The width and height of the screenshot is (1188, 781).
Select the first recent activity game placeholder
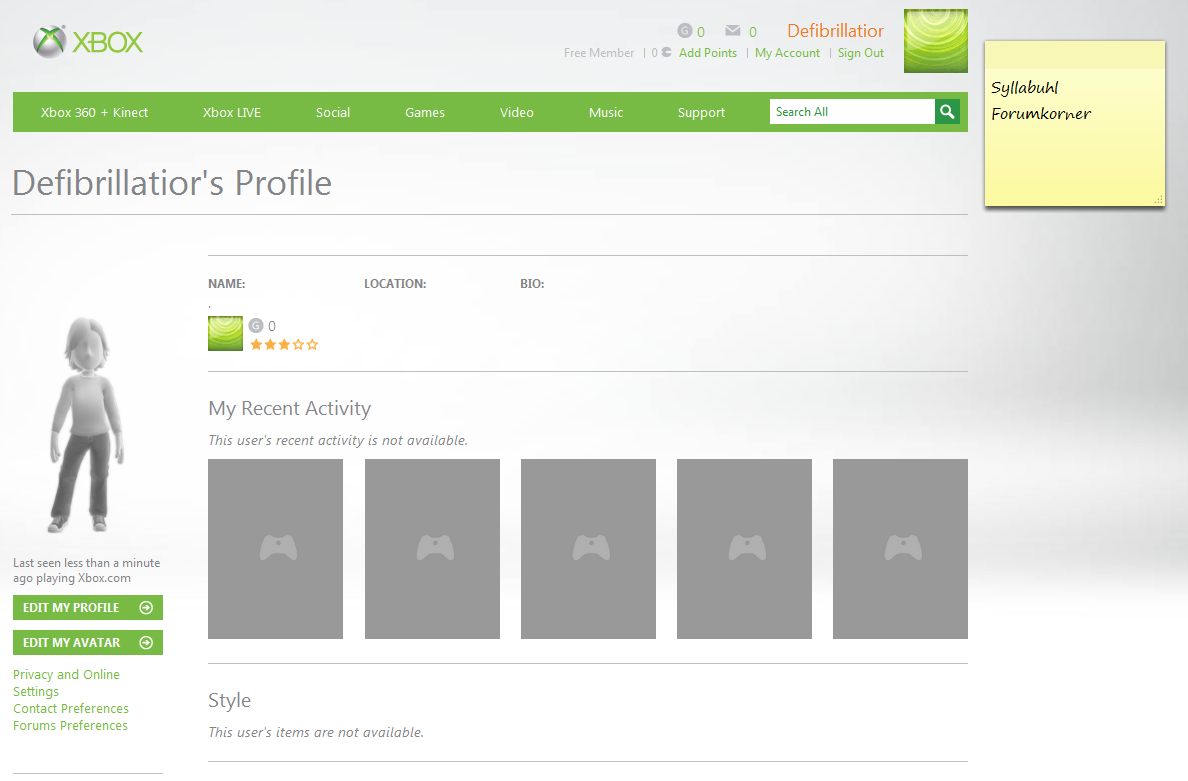275,548
